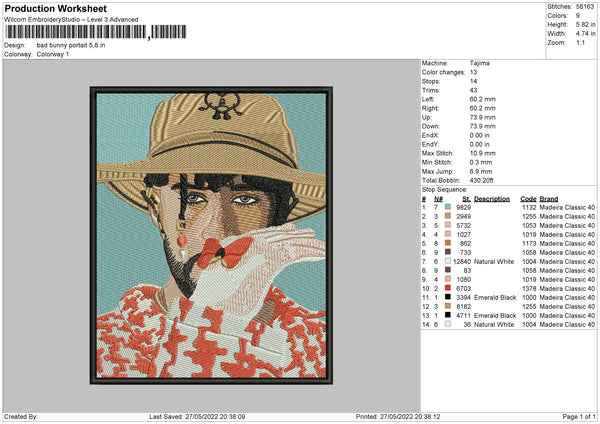Viewport: 600px width, 424px height.
Task: Pick the black swatch beside stitch count 4711
Action: click(448, 315)
